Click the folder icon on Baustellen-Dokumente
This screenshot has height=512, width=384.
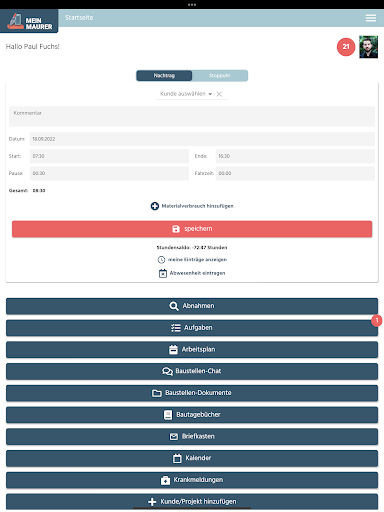157,393
